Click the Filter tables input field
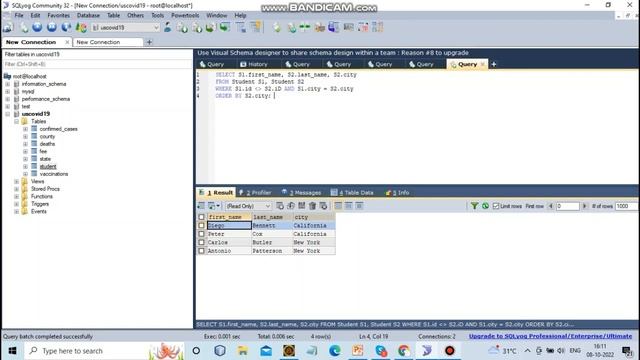Image resolution: width=640 pixels, height=360 pixels. click(97, 64)
